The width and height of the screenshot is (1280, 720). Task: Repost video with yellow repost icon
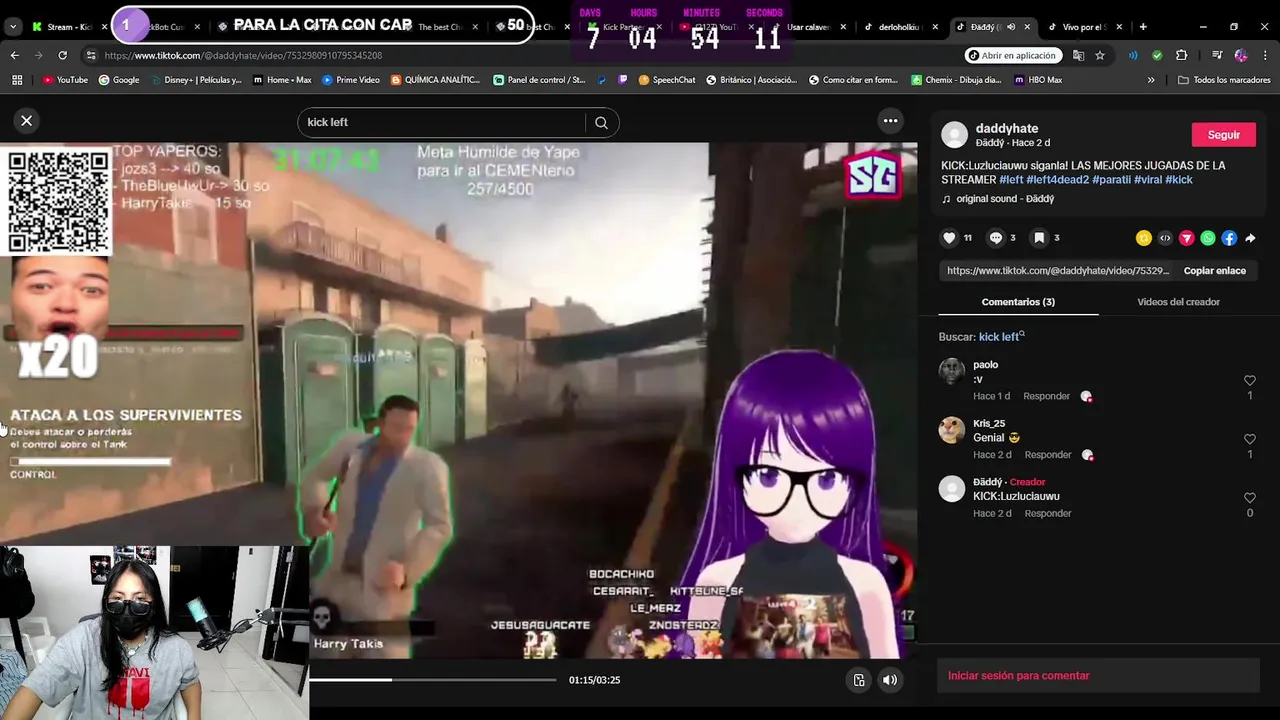[1143, 238]
